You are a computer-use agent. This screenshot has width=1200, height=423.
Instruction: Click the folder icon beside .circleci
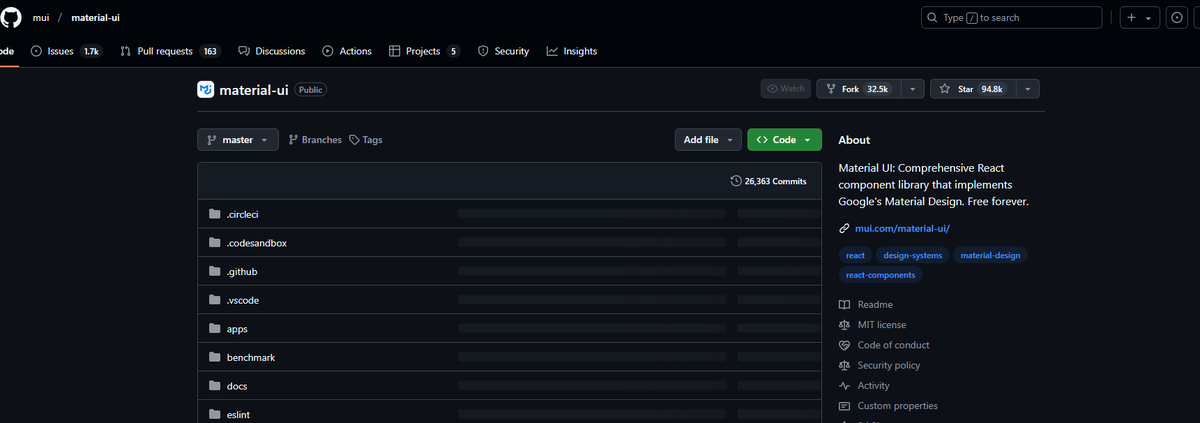click(x=214, y=215)
